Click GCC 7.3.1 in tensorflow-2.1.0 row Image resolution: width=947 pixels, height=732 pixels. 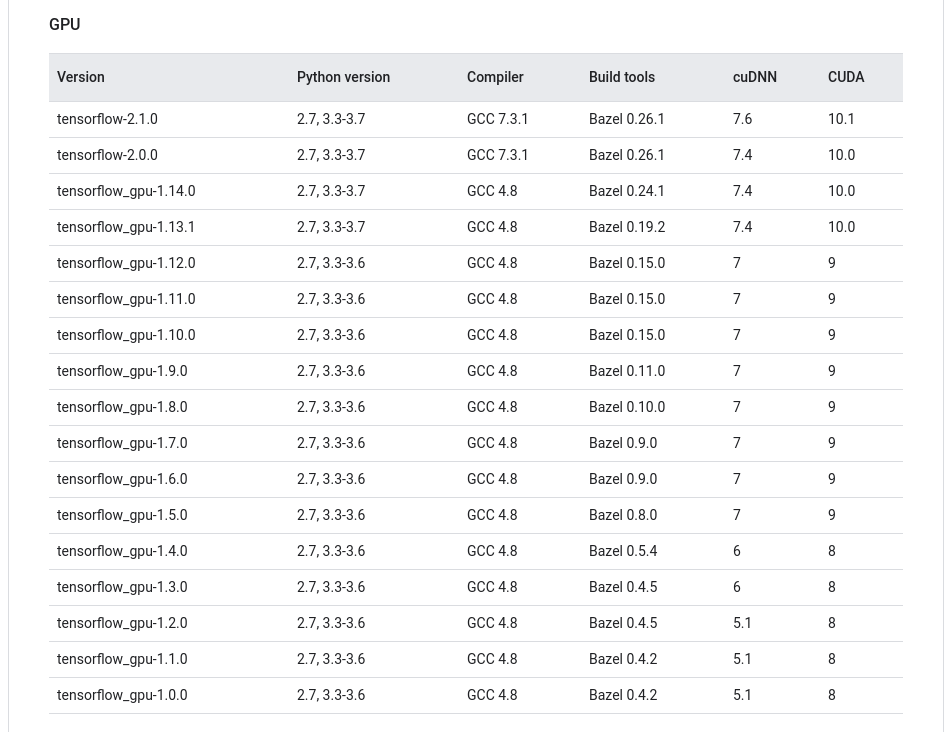click(x=497, y=119)
